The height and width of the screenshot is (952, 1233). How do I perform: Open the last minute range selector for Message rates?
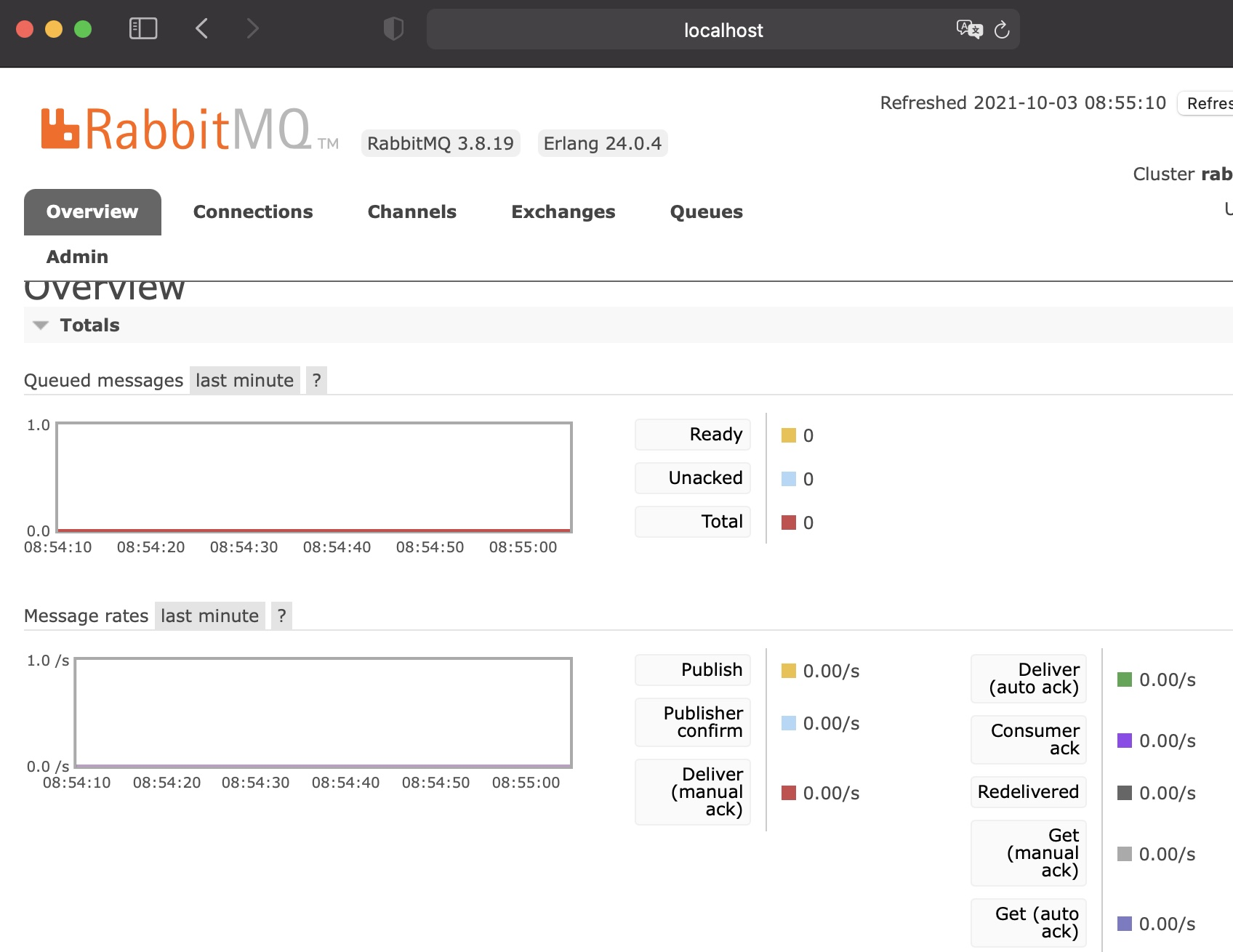click(209, 615)
